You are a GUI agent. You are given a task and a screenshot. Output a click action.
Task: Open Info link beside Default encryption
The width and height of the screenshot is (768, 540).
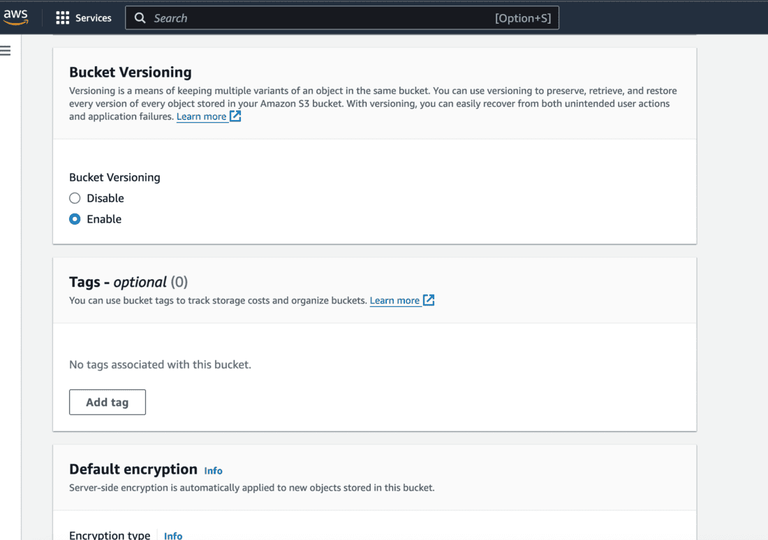click(x=213, y=471)
